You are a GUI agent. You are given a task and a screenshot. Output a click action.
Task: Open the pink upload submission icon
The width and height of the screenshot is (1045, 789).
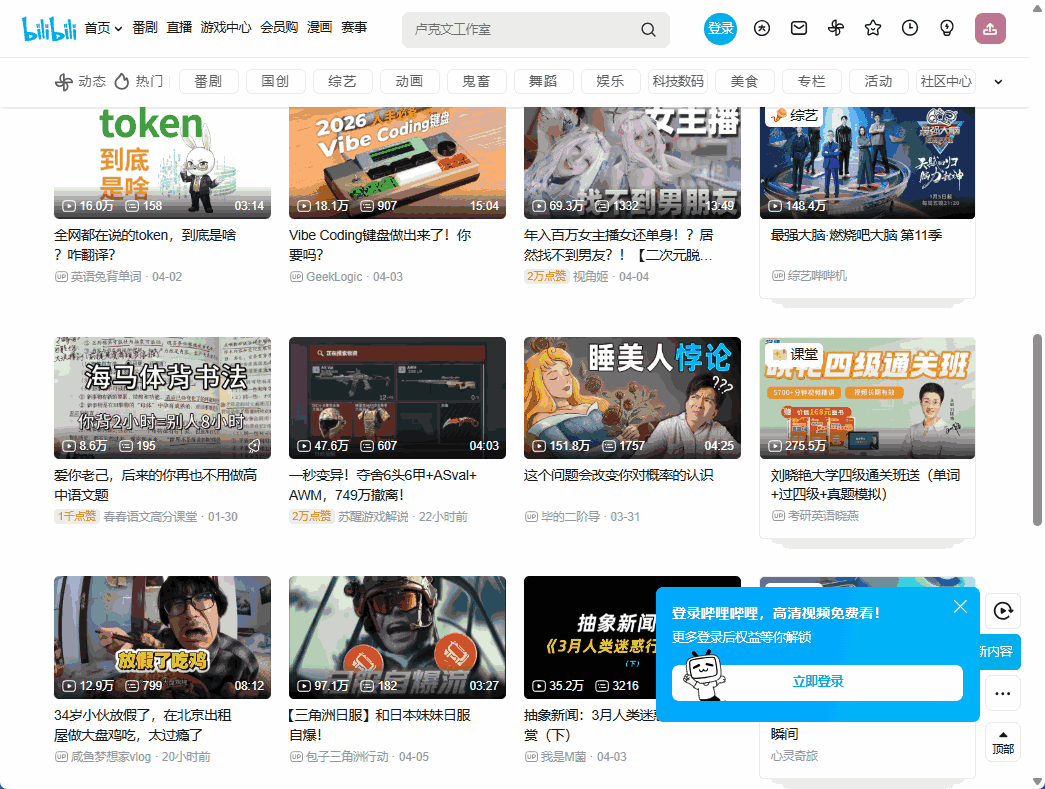click(x=990, y=29)
